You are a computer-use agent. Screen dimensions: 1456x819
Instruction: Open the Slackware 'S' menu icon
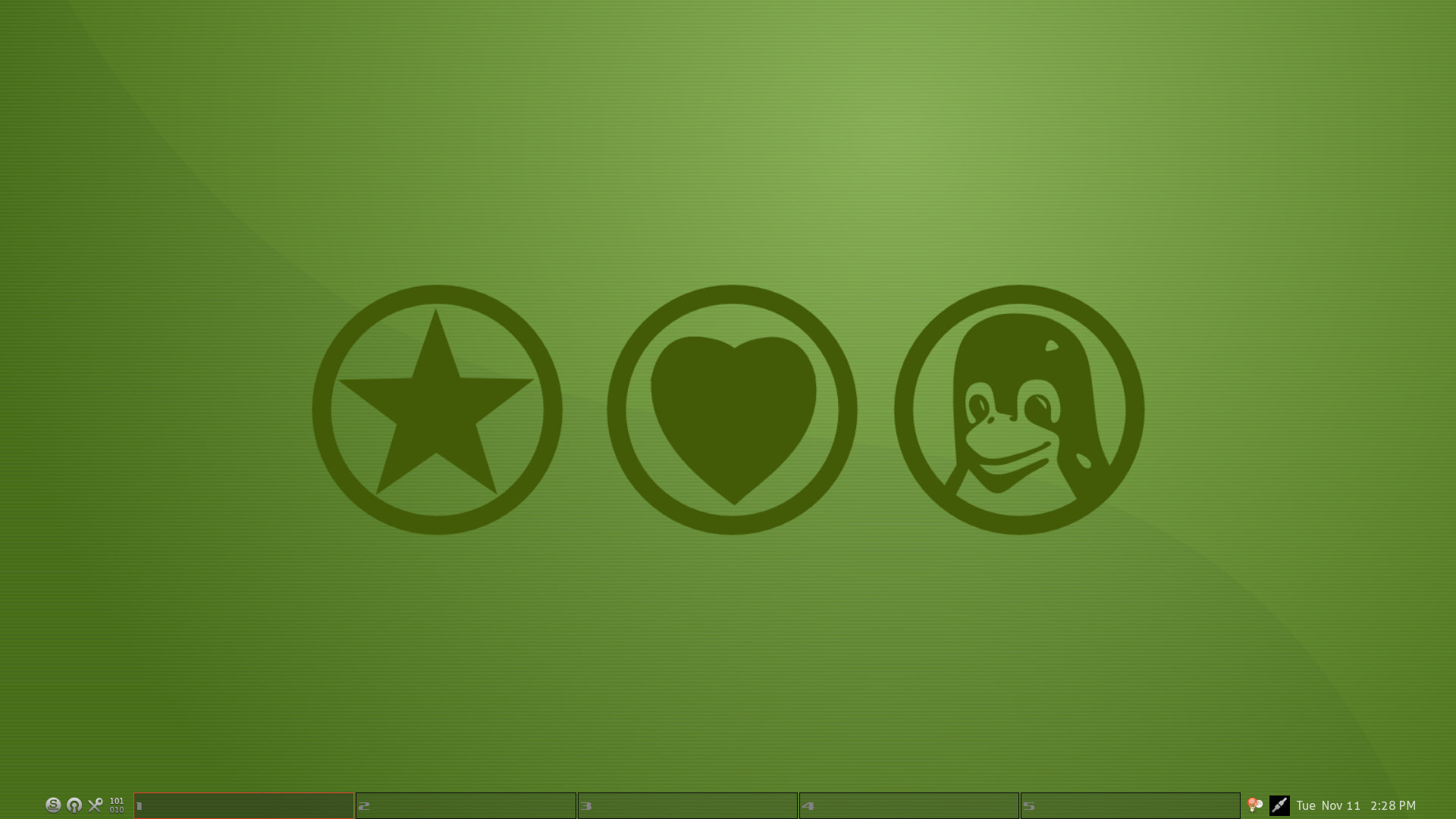53,805
